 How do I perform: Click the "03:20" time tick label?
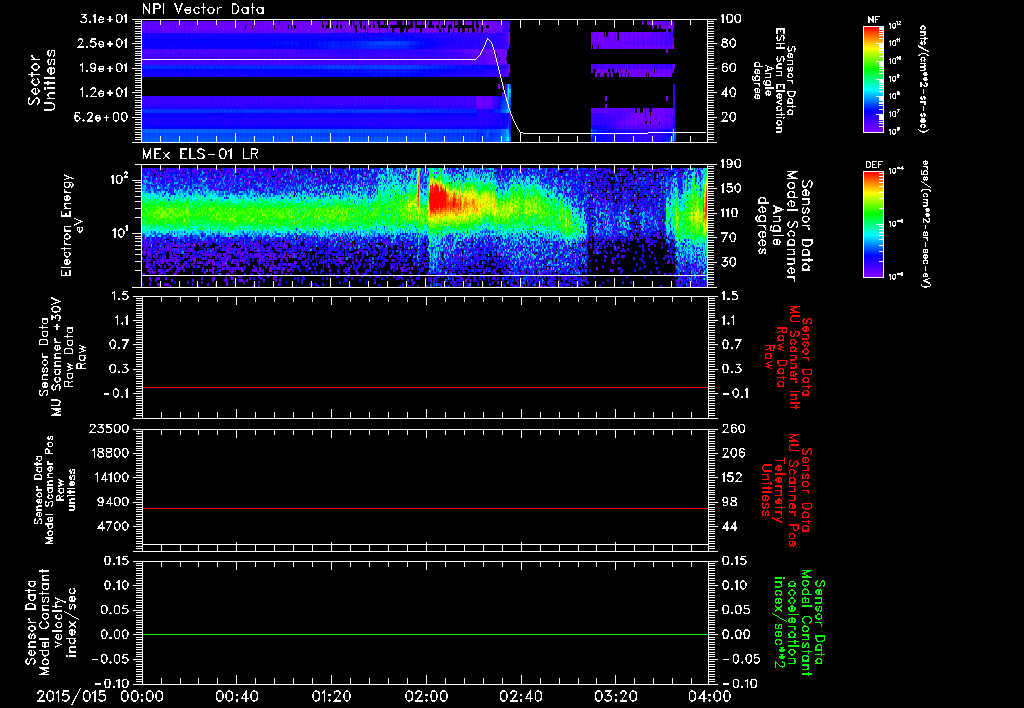tap(615, 696)
